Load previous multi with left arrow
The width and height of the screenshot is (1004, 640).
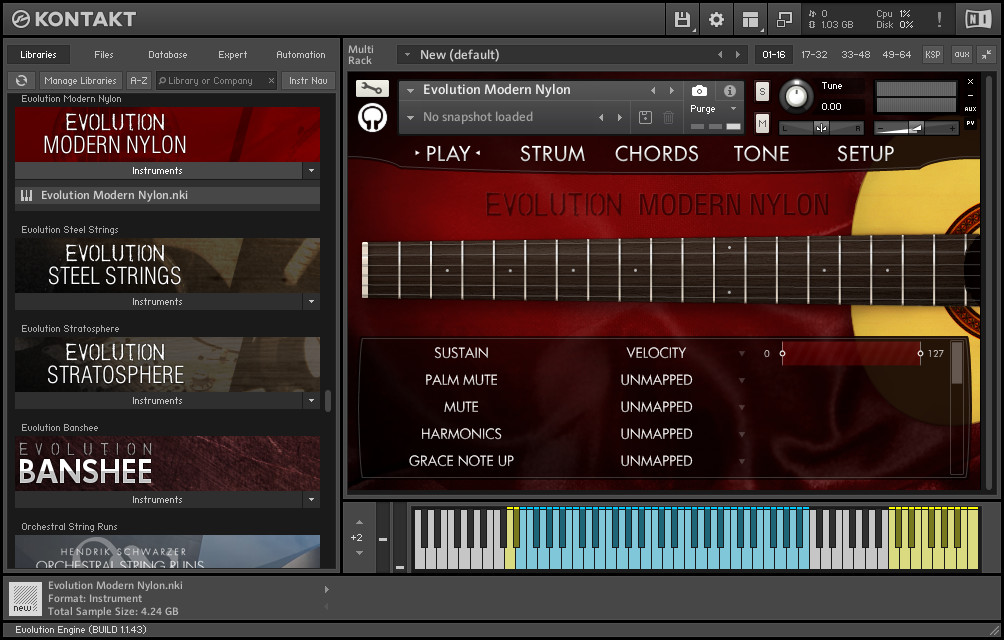click(x=720, y=54)
